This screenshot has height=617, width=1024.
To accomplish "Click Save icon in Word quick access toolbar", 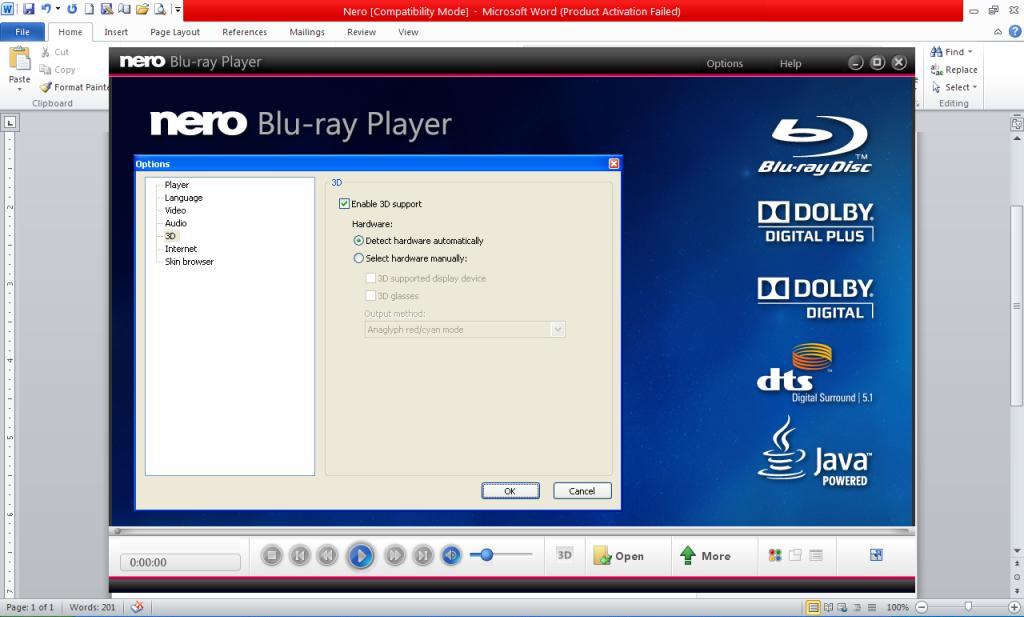I will pos(28,9).
